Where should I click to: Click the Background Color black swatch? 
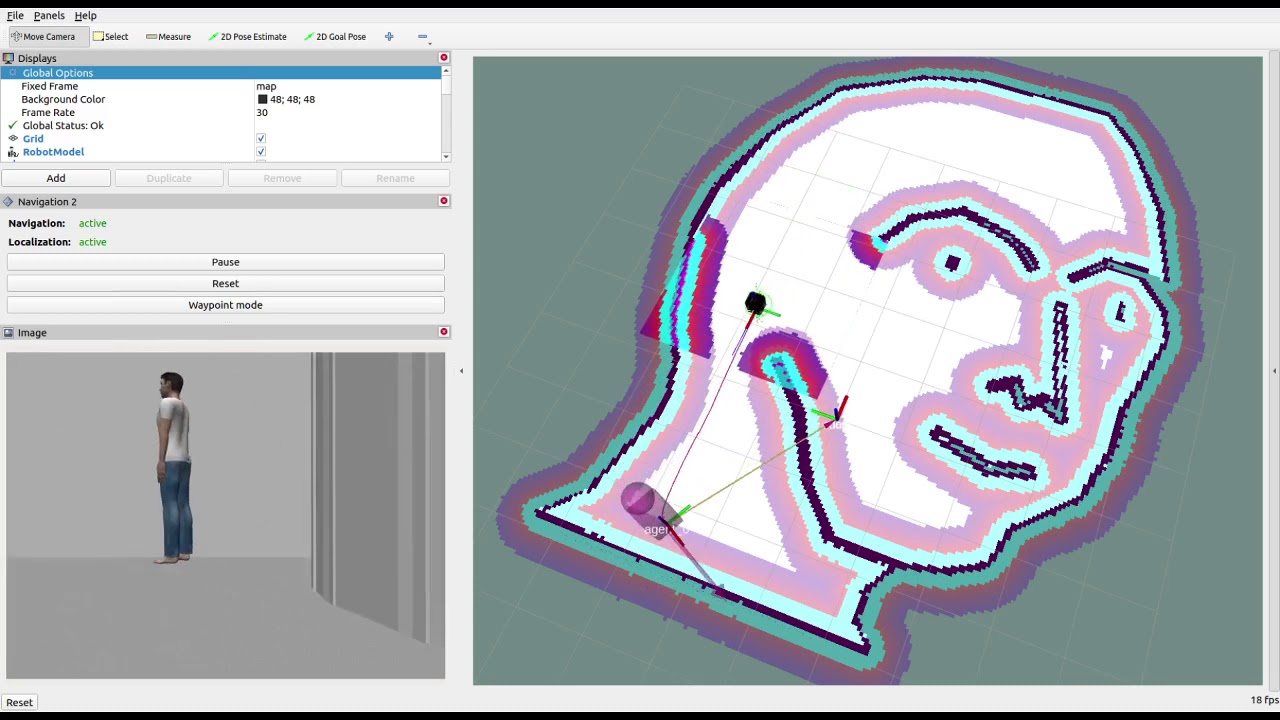263,99
